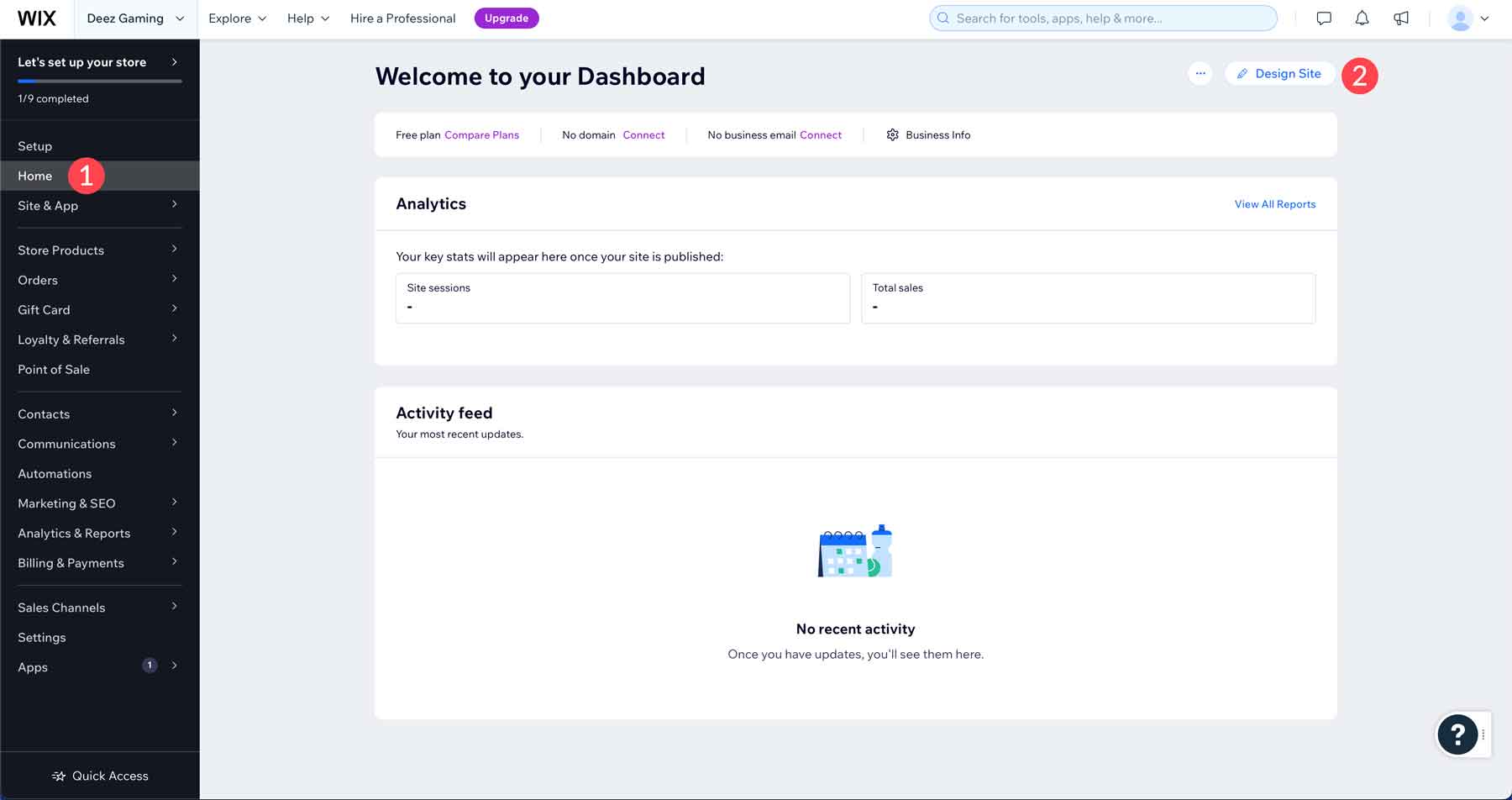The image size is (1512, 800).
Task: Open Business Info settings gear
Action: point(893,134)
